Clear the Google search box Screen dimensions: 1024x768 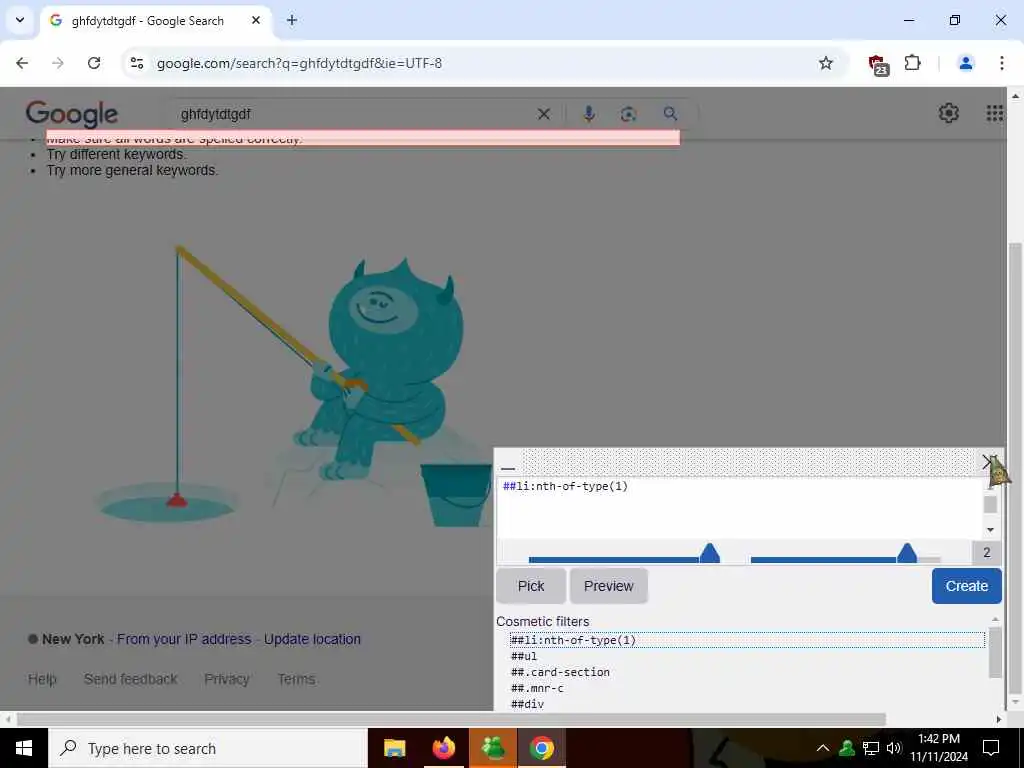point(543,114)
